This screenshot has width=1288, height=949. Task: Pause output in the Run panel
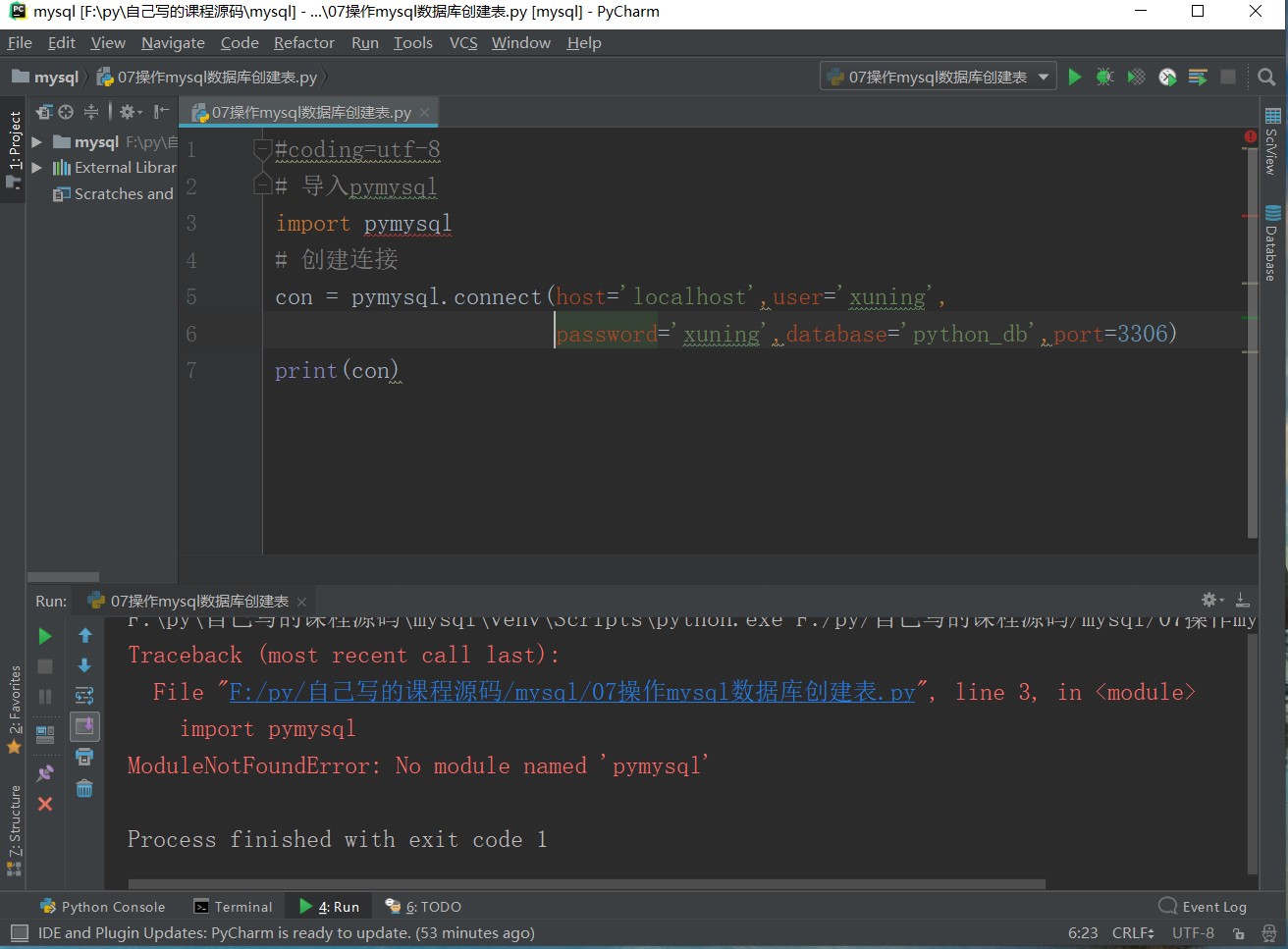tap(45, 697)
